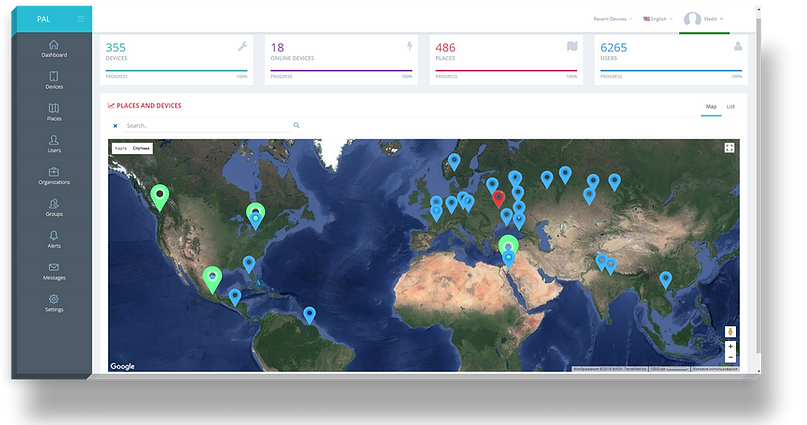Open Messages envelope in sidebar
807x425 pixels.
point(54,272)
